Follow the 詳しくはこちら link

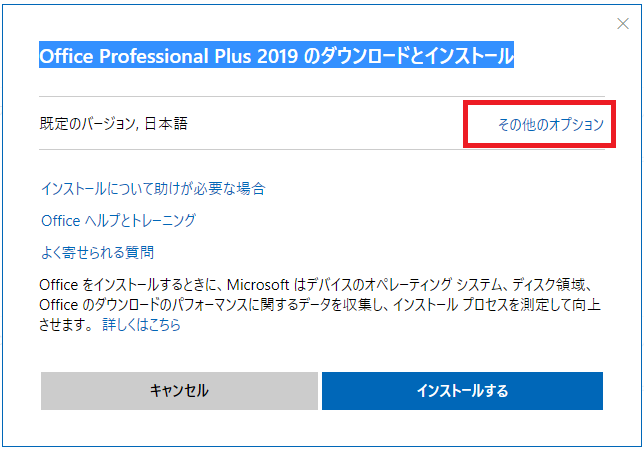(x=141, y=325)
